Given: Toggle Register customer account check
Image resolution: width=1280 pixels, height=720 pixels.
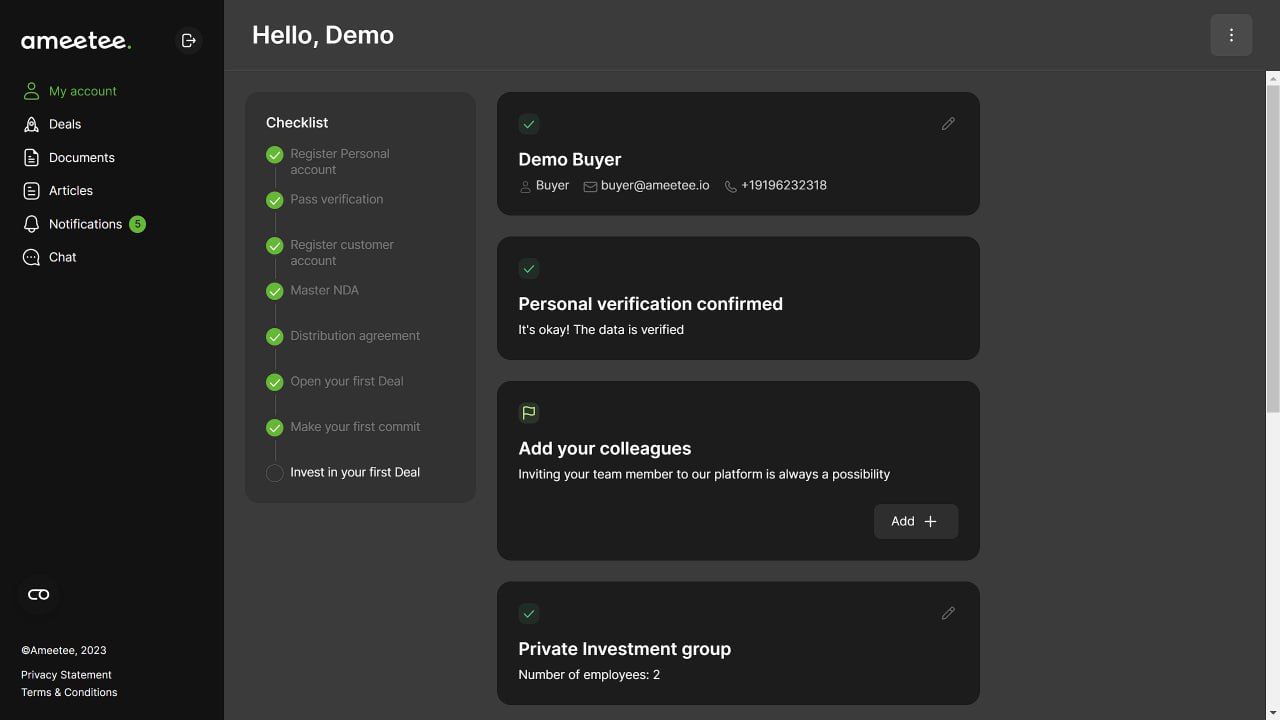Looking at the screenshot, I should (274, 246).
